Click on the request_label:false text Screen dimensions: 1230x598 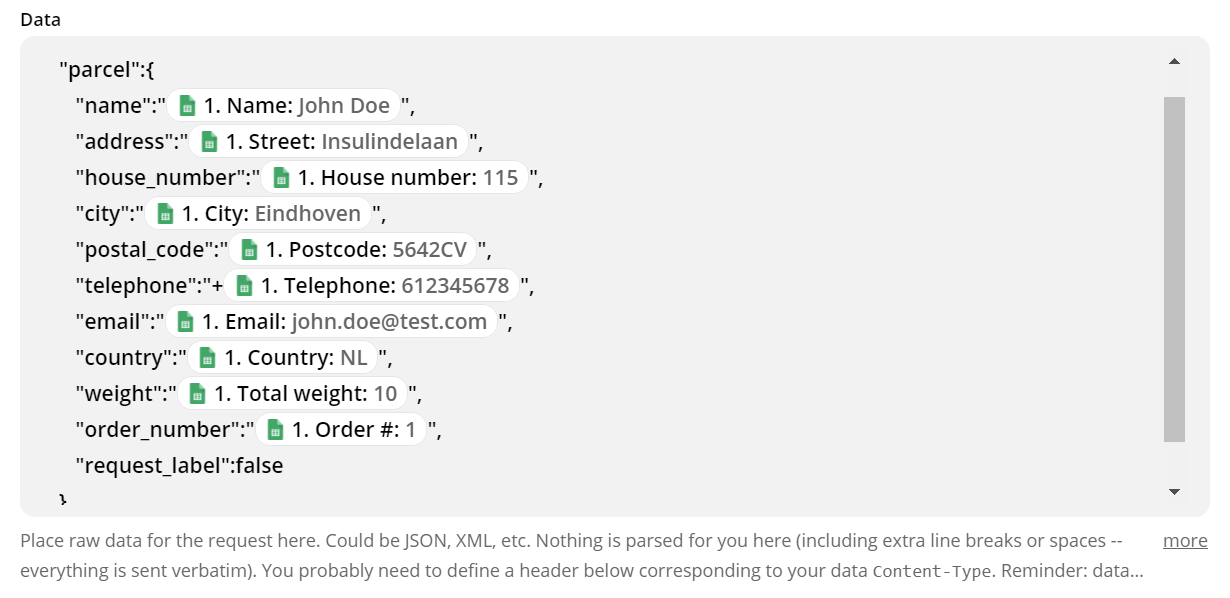point(180,465)
